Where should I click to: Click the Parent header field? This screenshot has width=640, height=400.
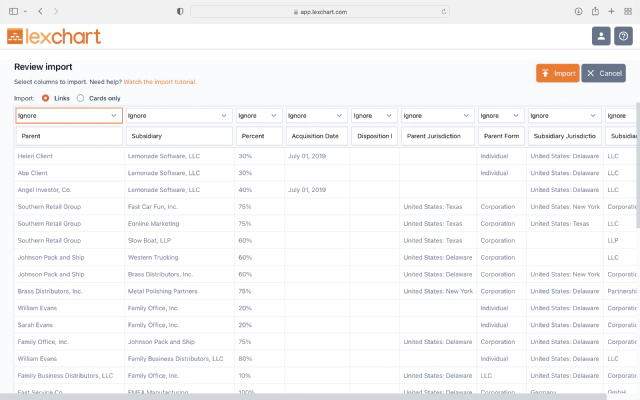(69, 136)
